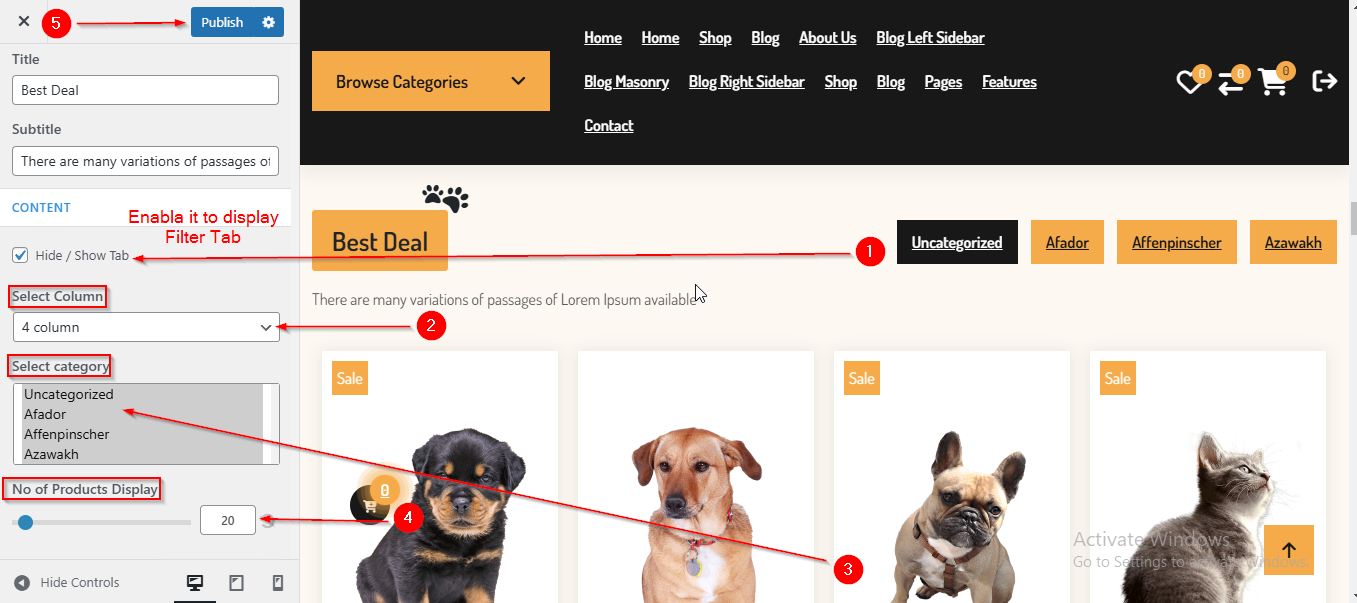
Task: Click the Publish button
Action: click(x=223, y=22)
